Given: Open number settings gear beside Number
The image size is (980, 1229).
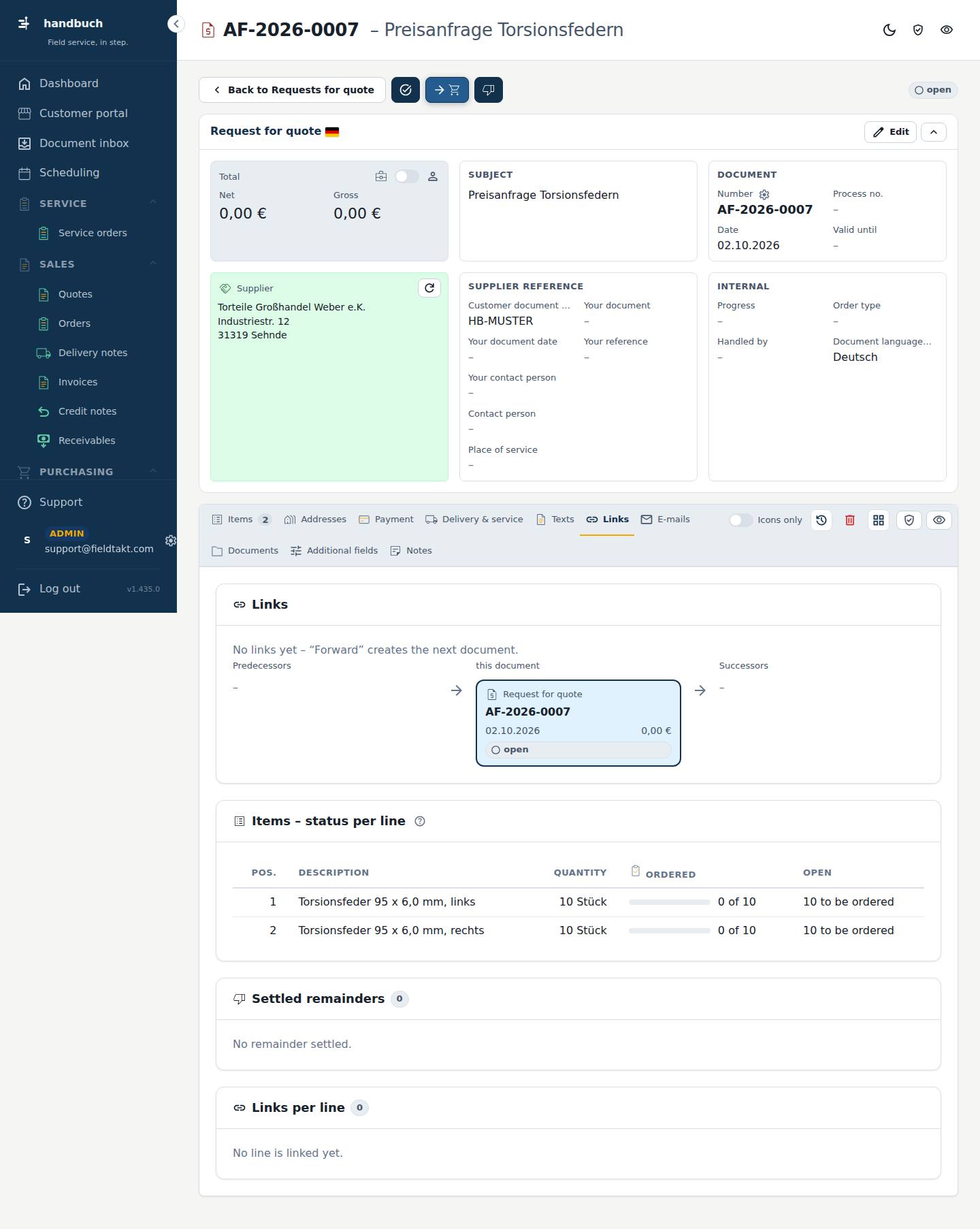Looking at the screenshot, I should click(764, 195).
